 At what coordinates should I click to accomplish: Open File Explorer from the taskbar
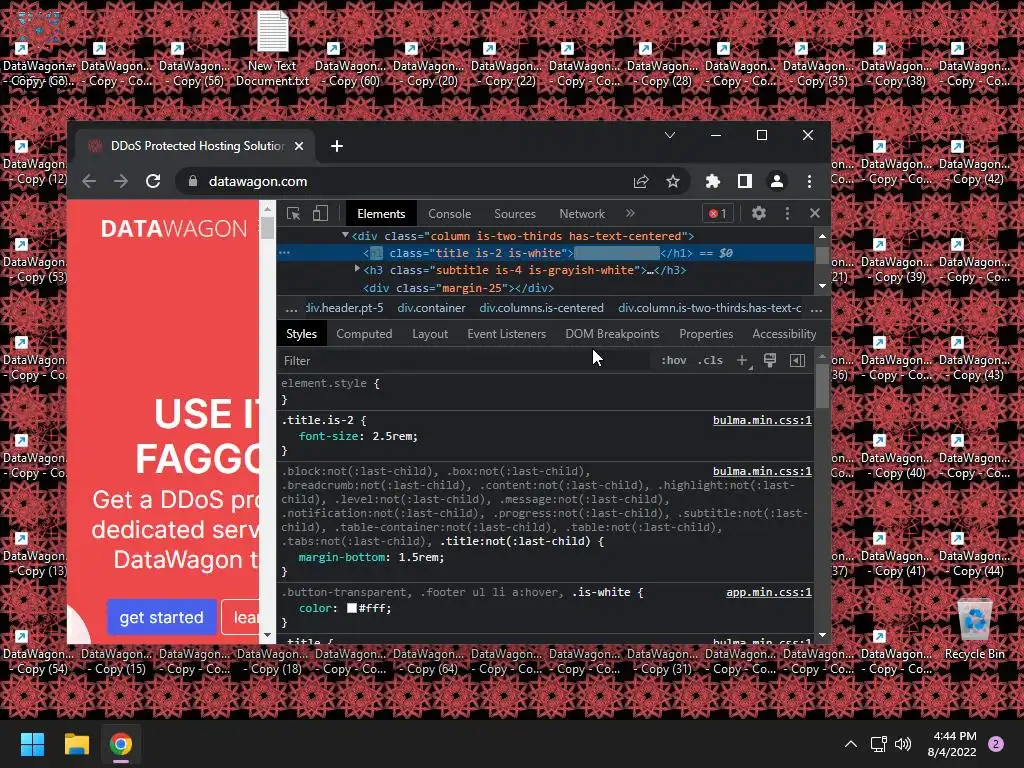(x=76, y=744)
